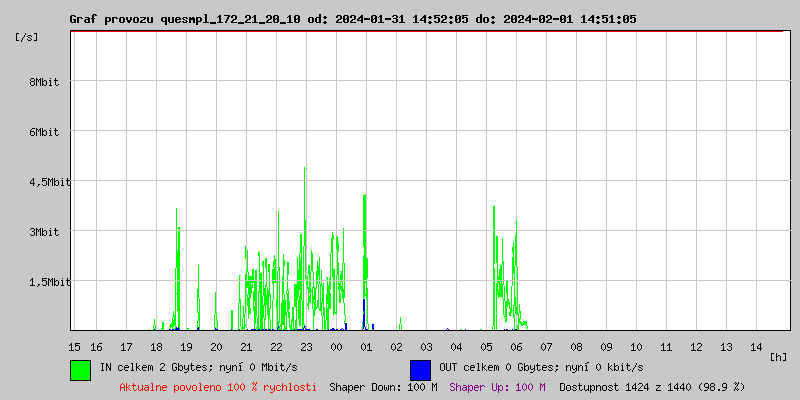
Task: Click the red 'Aktualne povoleno 100 % rychlosti' text
Action: (218, 387)
